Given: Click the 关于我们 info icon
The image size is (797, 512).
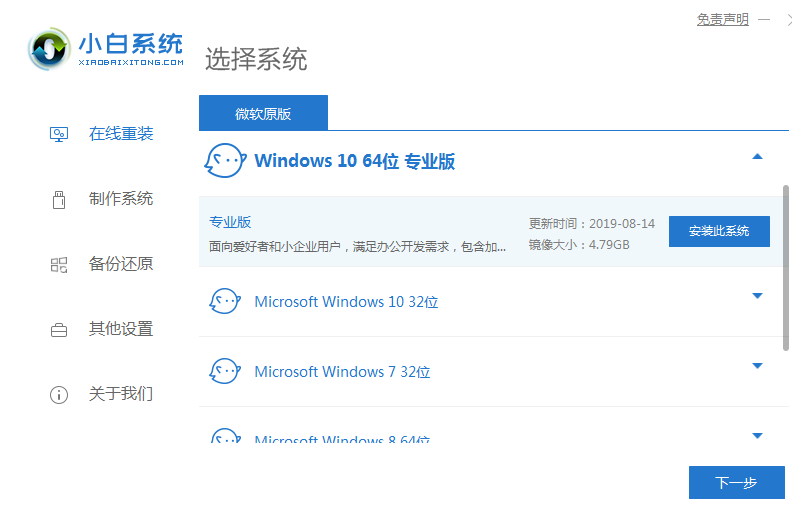Looking at the screenshot, I should click(x=59, y=394).
